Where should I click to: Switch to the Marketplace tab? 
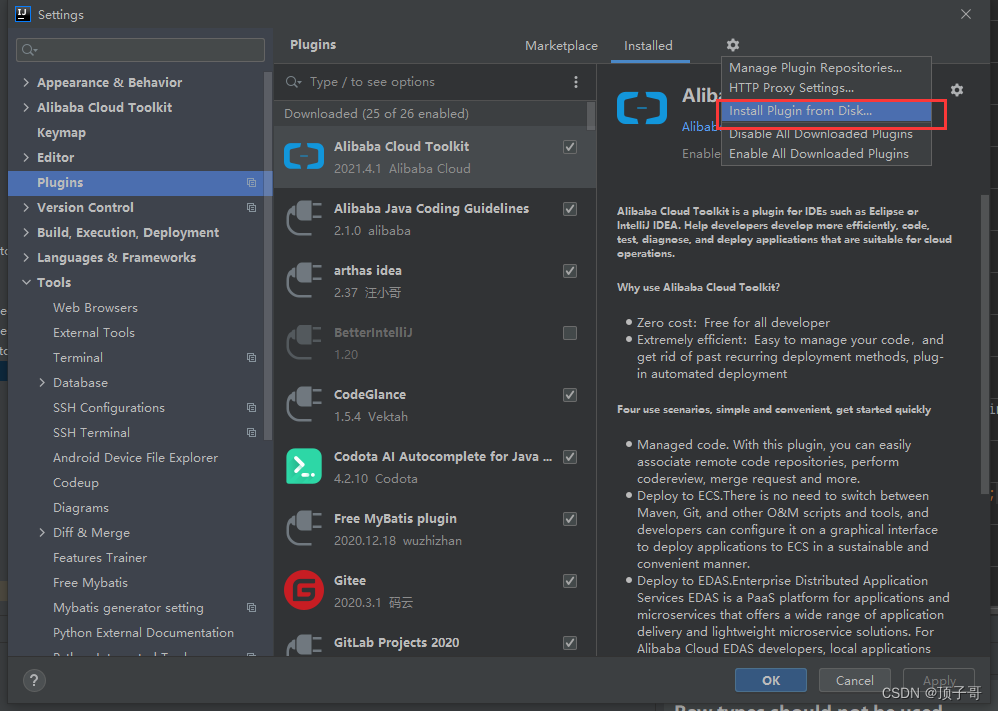[x=561, y=46]
